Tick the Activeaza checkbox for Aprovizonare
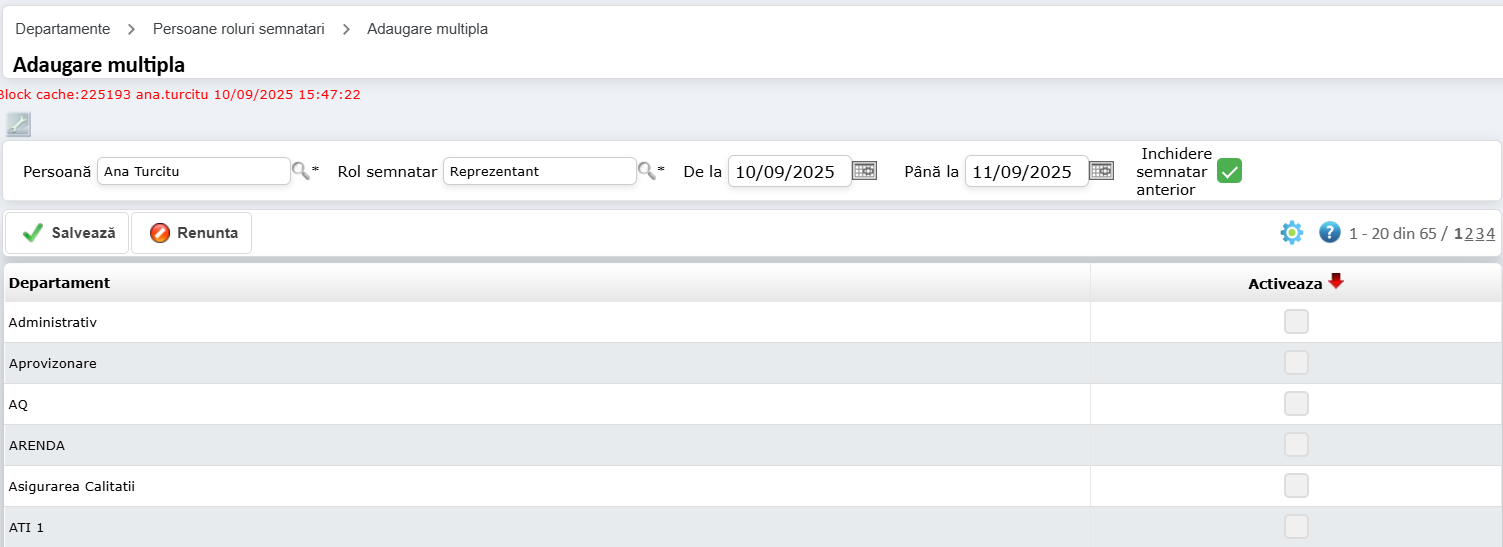1503x547 pixels. tap(1296, 363)
